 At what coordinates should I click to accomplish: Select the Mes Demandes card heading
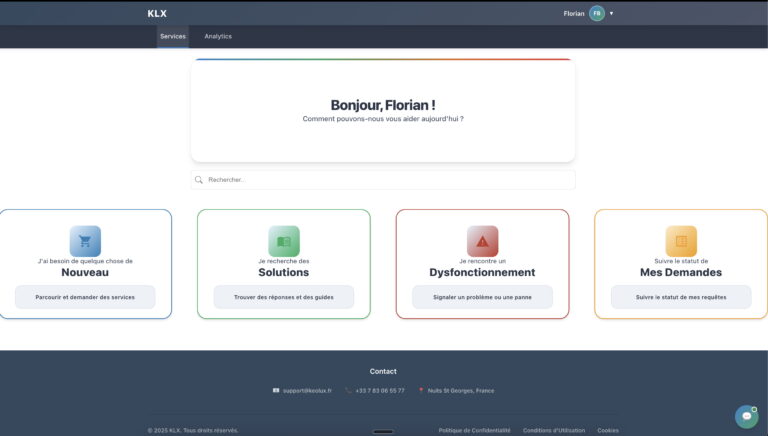point(681,272)
